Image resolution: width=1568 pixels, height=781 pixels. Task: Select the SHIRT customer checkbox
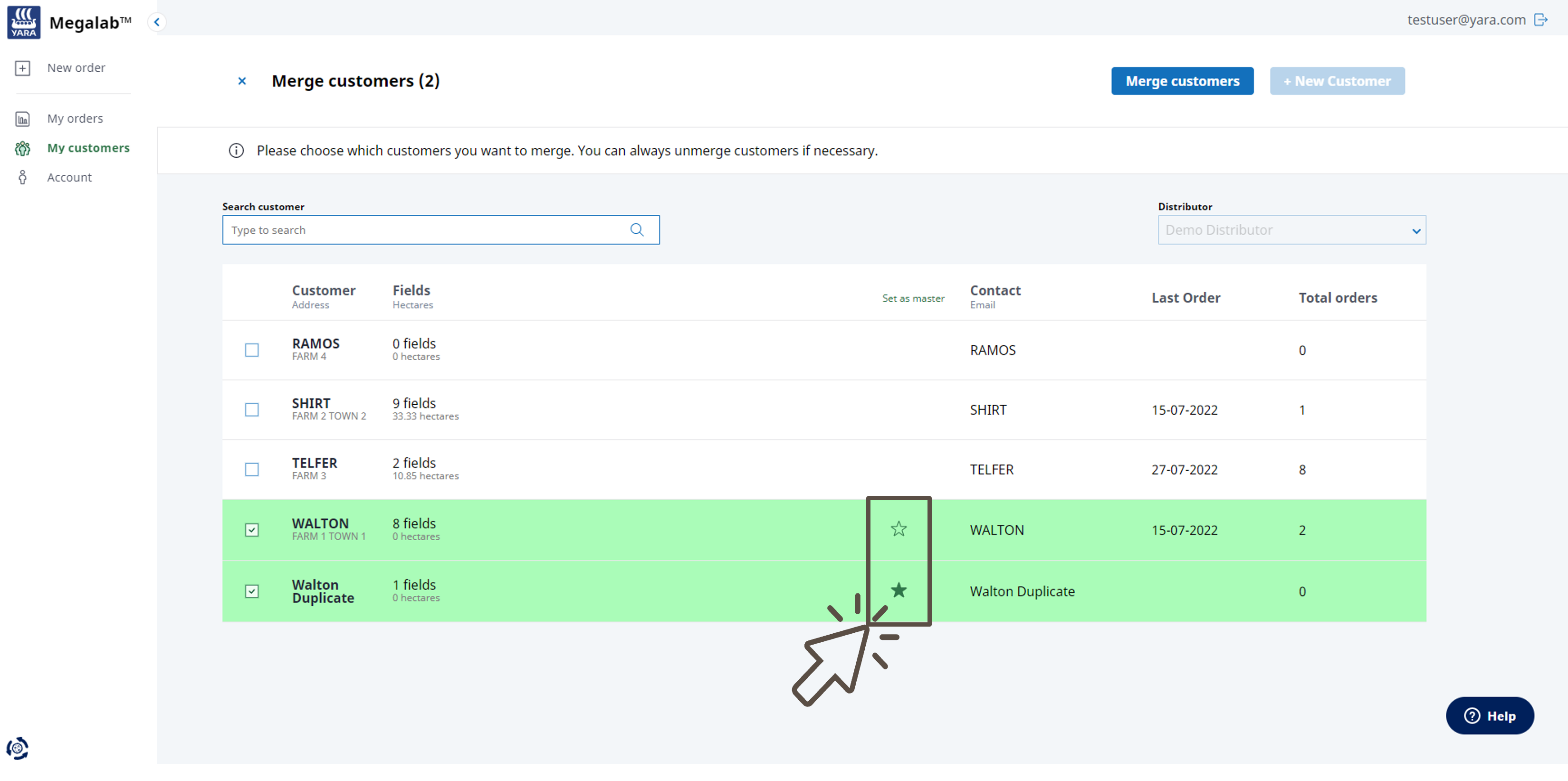coord(251,410)
